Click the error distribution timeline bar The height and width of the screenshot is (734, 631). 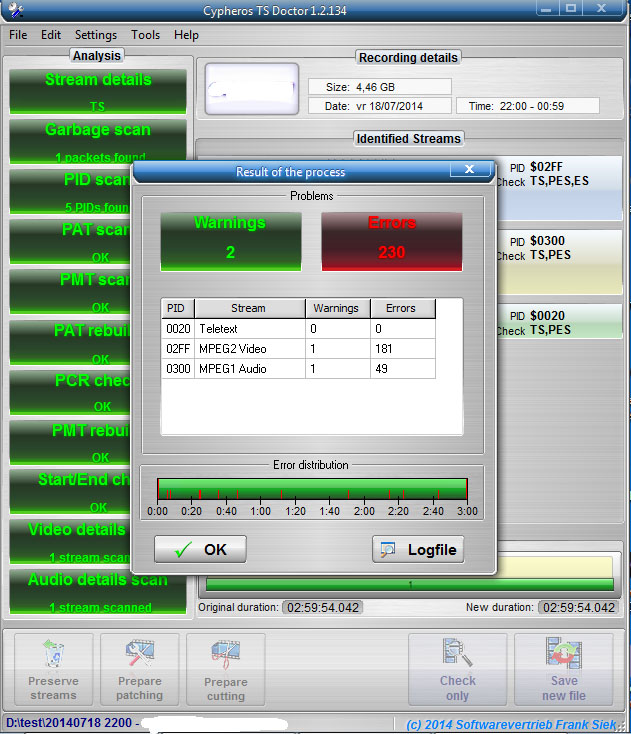312,489
